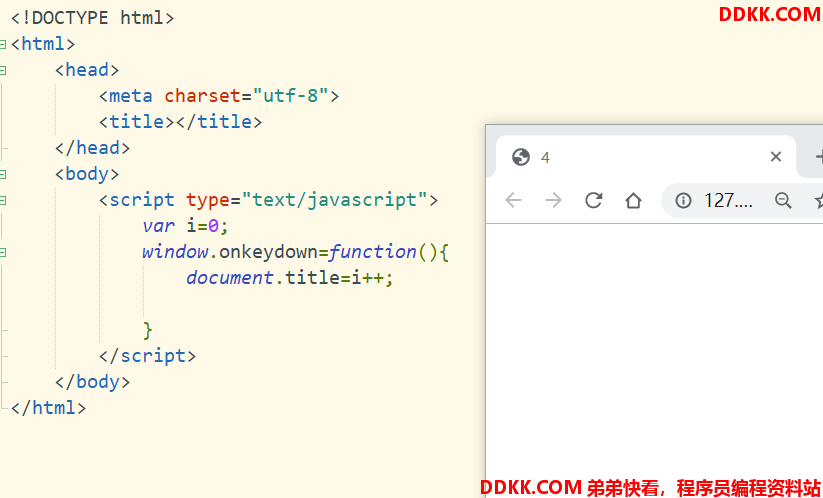Click the globe favicon on tab 4
The height and width of the screenshot is (498, 823).
[x=521, y=157]
